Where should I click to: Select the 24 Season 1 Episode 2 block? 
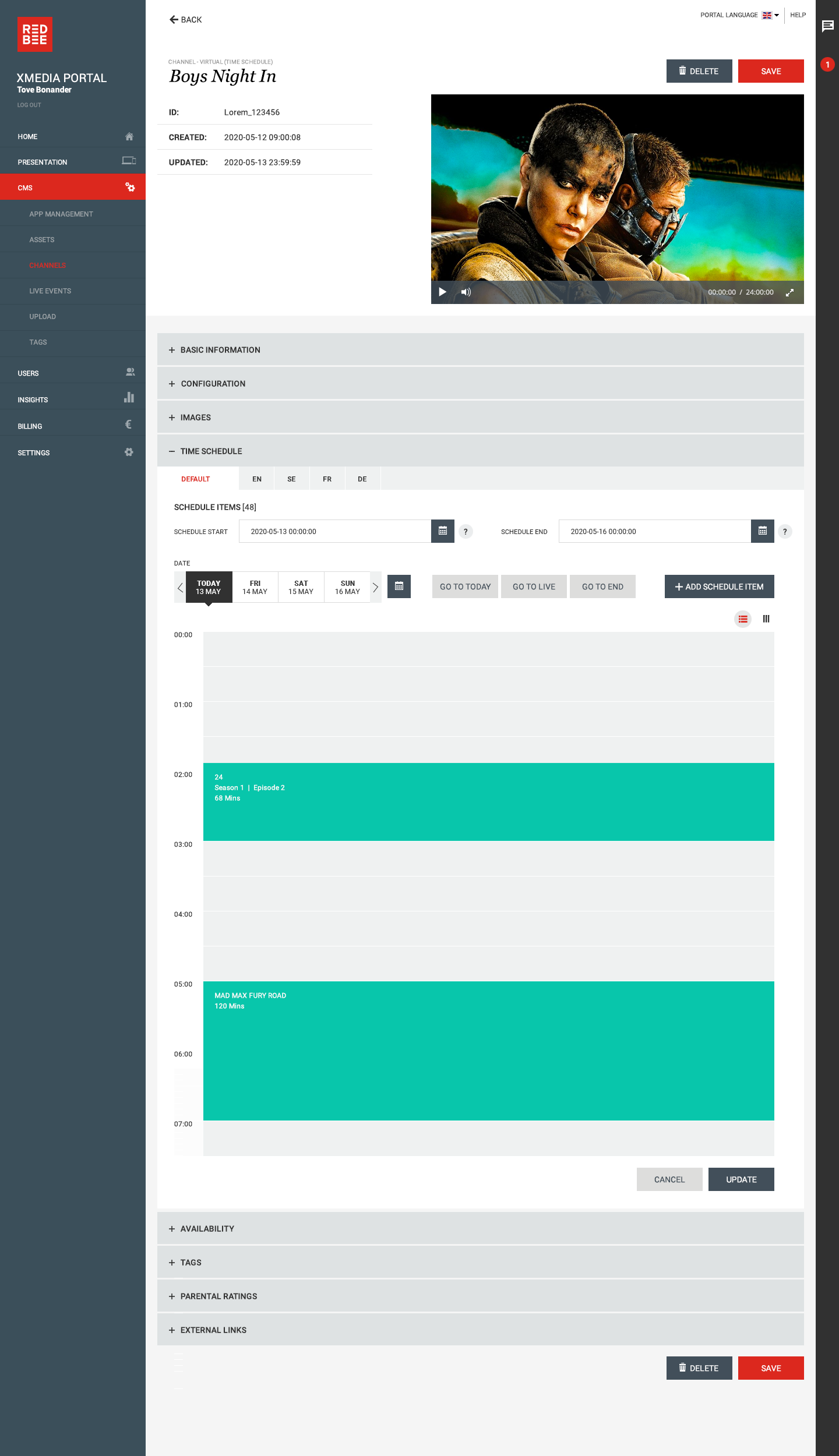click(x=488, y=802)
